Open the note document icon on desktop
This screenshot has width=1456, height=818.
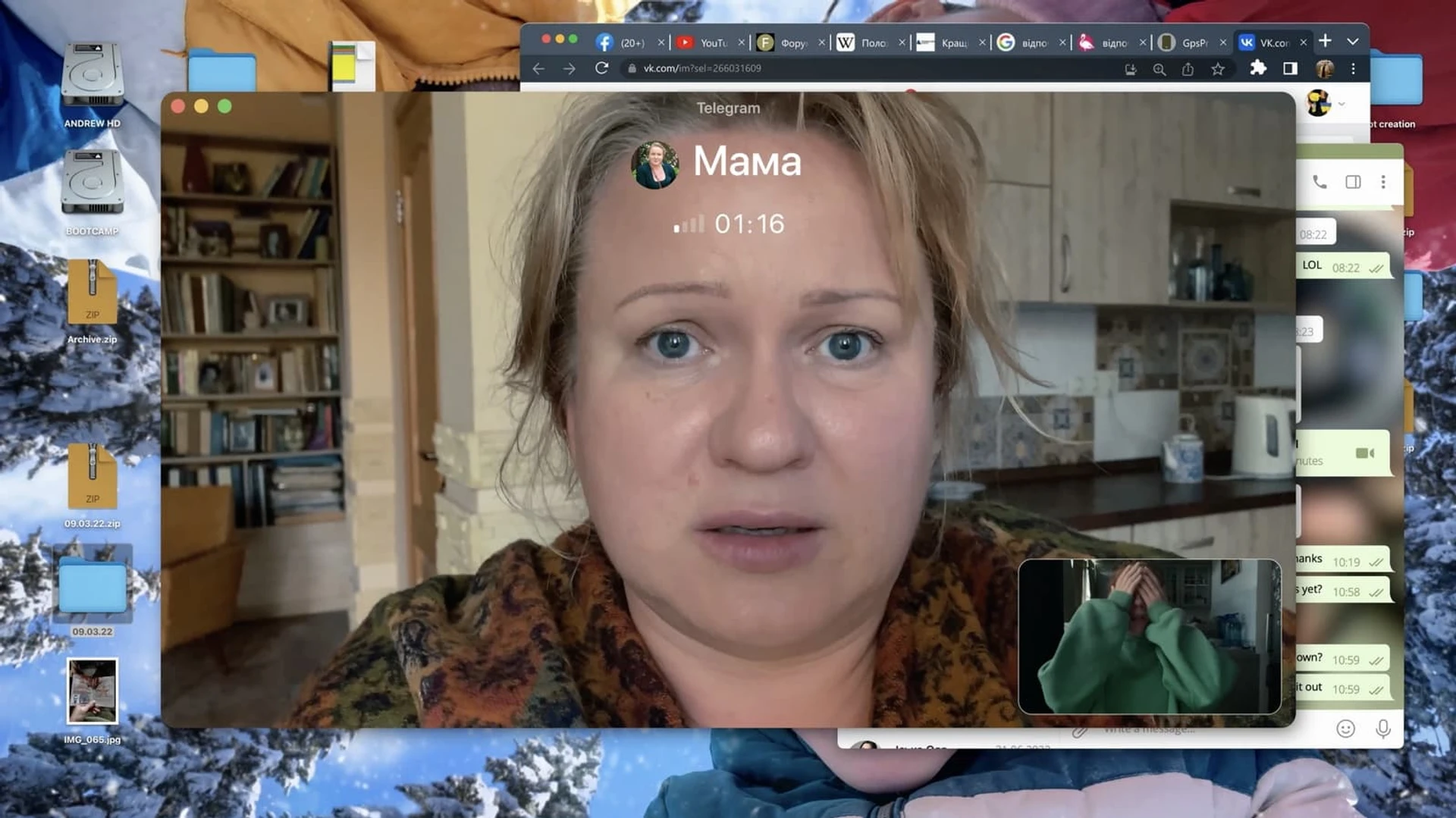click(x=353, y=65)
